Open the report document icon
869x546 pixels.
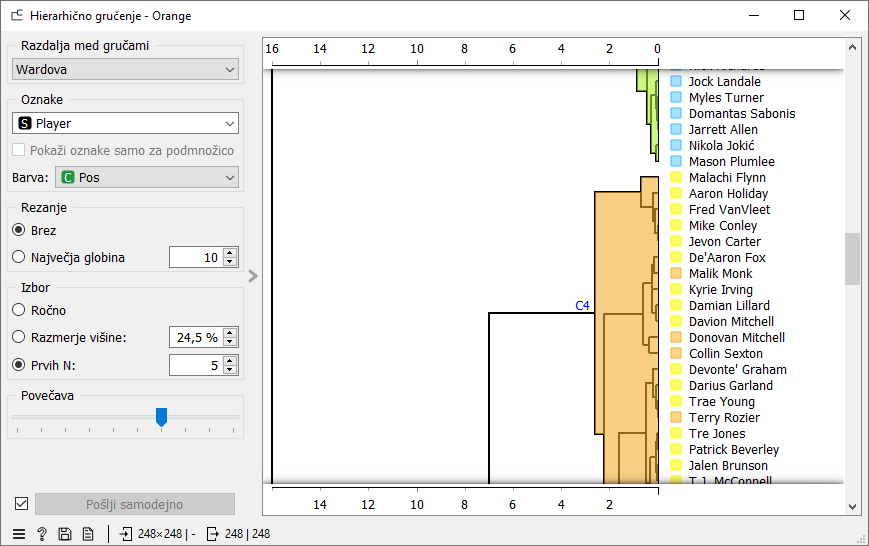tap(88, 534)
